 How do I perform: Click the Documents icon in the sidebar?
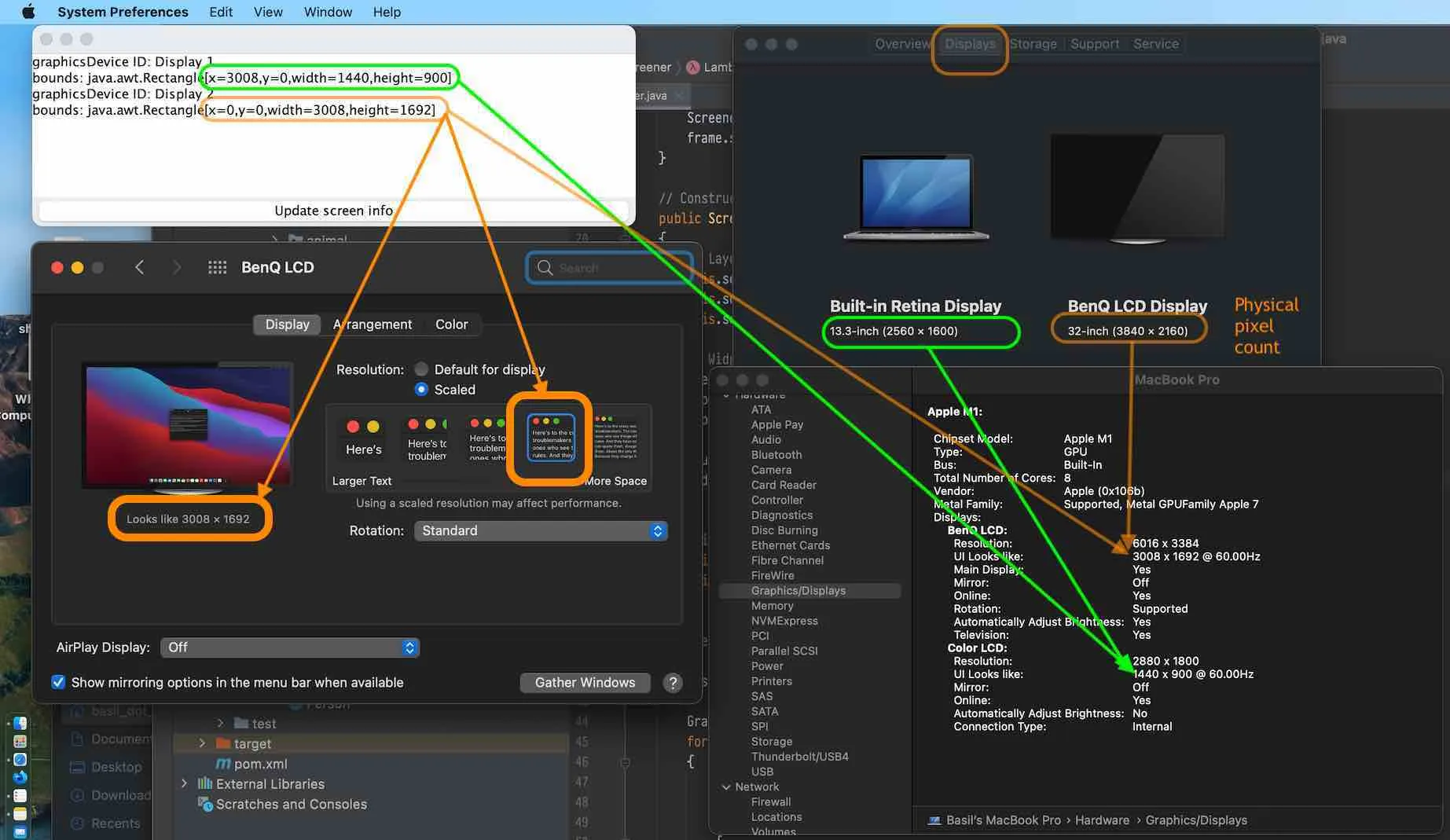pyautogui.click(x=77, y=739)
